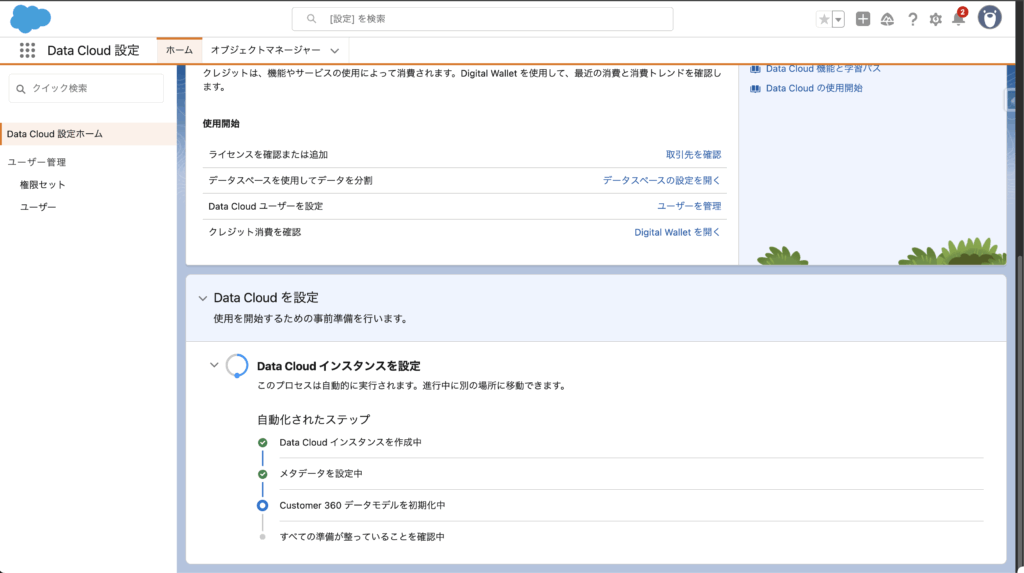Open the user avatar profile menu
The height and width of the screenshot is (573, 1024).
[989, 18]
